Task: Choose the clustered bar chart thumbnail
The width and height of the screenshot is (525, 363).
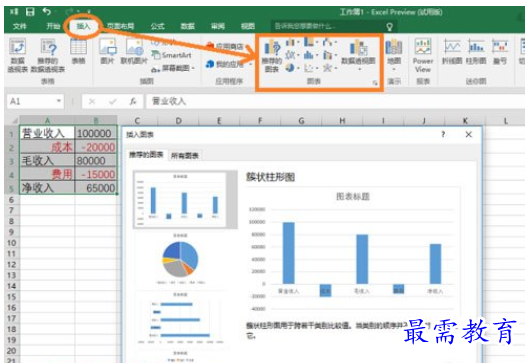Action: click(180, 318)
